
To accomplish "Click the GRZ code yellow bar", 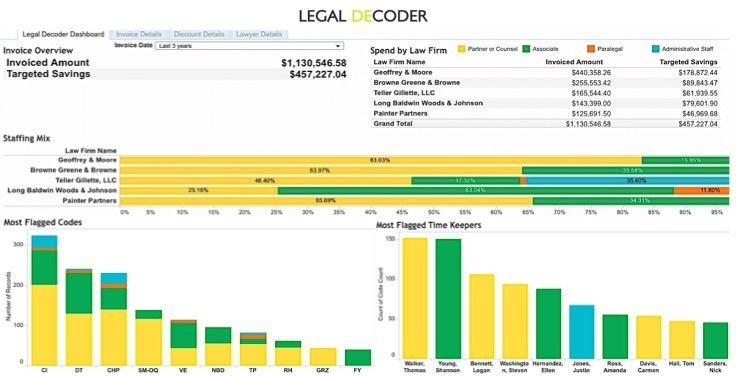I will tap(322, 357).
